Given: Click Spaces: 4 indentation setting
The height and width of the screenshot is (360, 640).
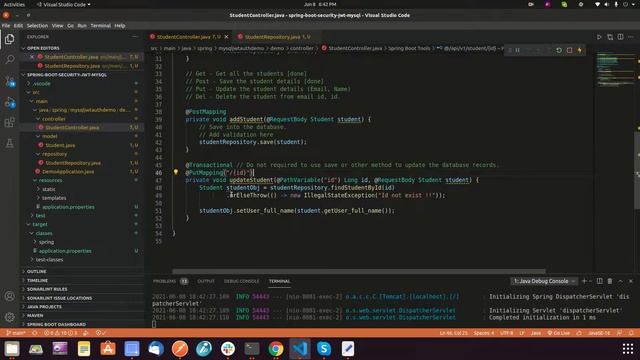Looking at the screenshot, I should pyautogui.click(x=484, y=333).
